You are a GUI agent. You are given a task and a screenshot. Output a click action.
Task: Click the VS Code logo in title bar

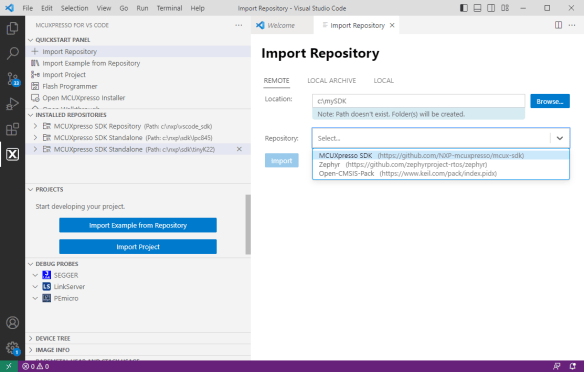9,8
